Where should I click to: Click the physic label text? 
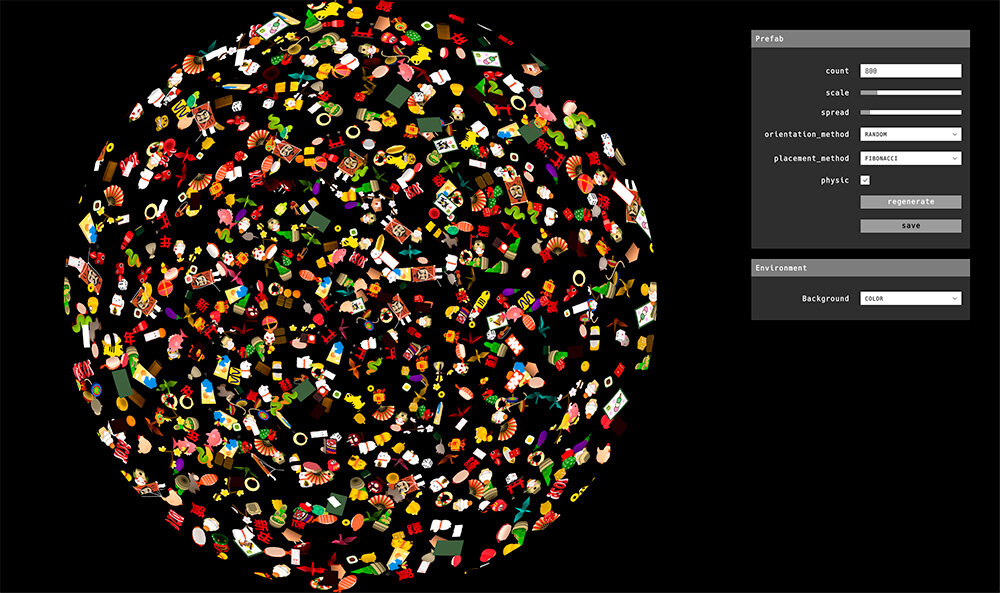[834, 180]
